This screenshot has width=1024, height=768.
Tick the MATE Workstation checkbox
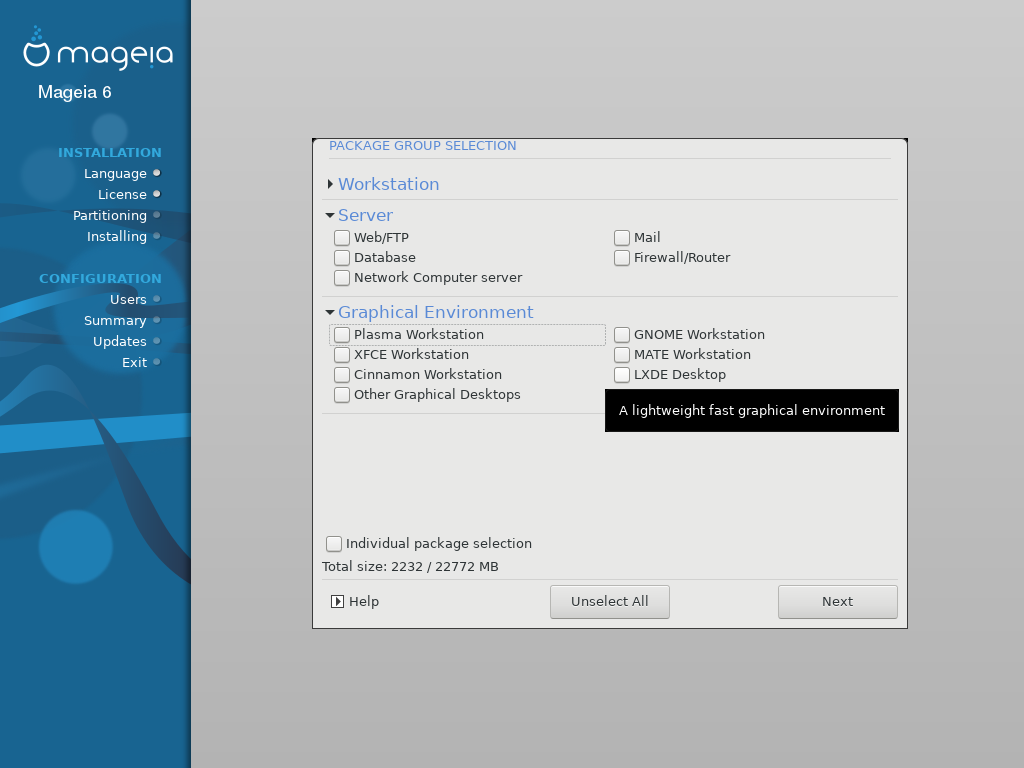(622, 355)
